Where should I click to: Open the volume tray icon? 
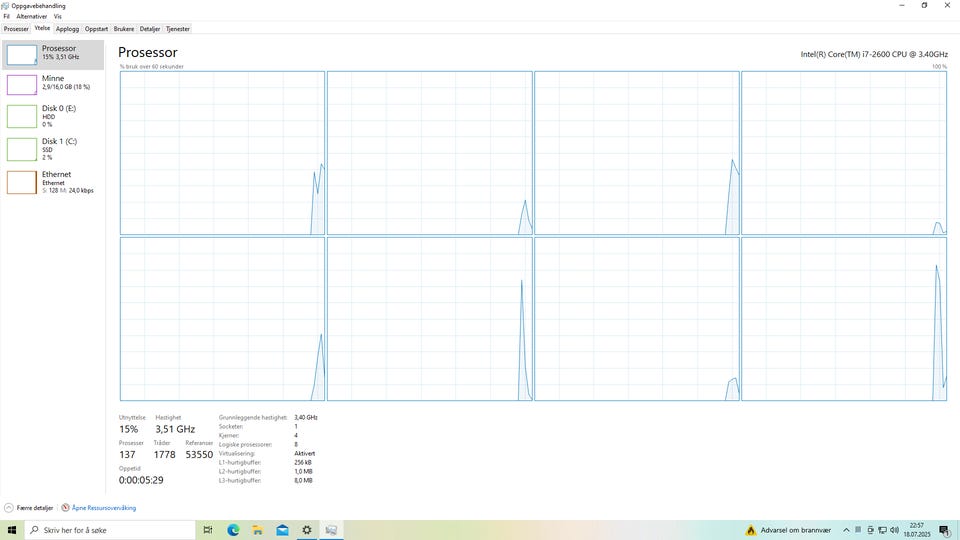coord(894,530)
